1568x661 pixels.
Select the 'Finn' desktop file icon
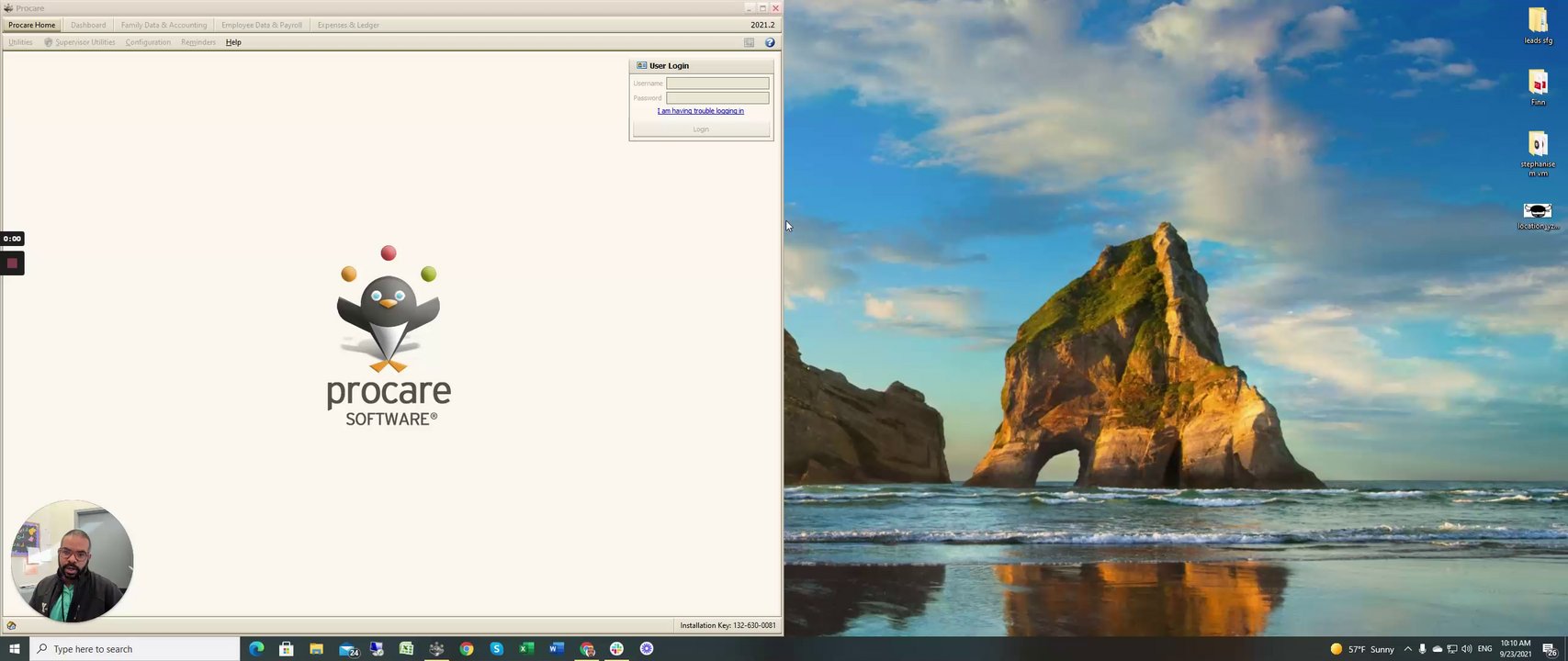tap(1538, 88)
